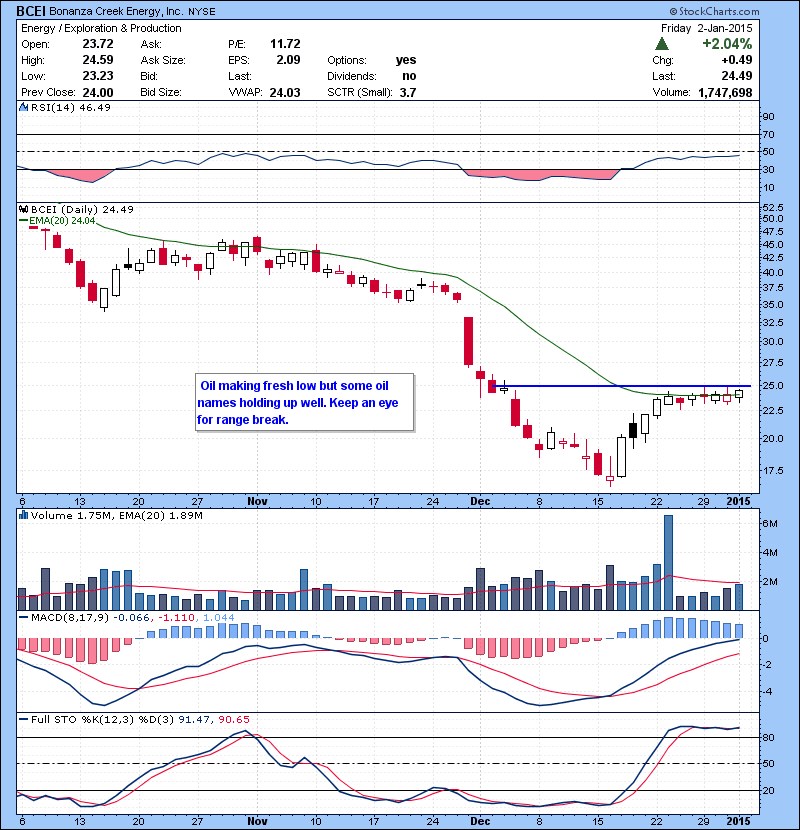Click the 6M volume axis label

point(770,523)
